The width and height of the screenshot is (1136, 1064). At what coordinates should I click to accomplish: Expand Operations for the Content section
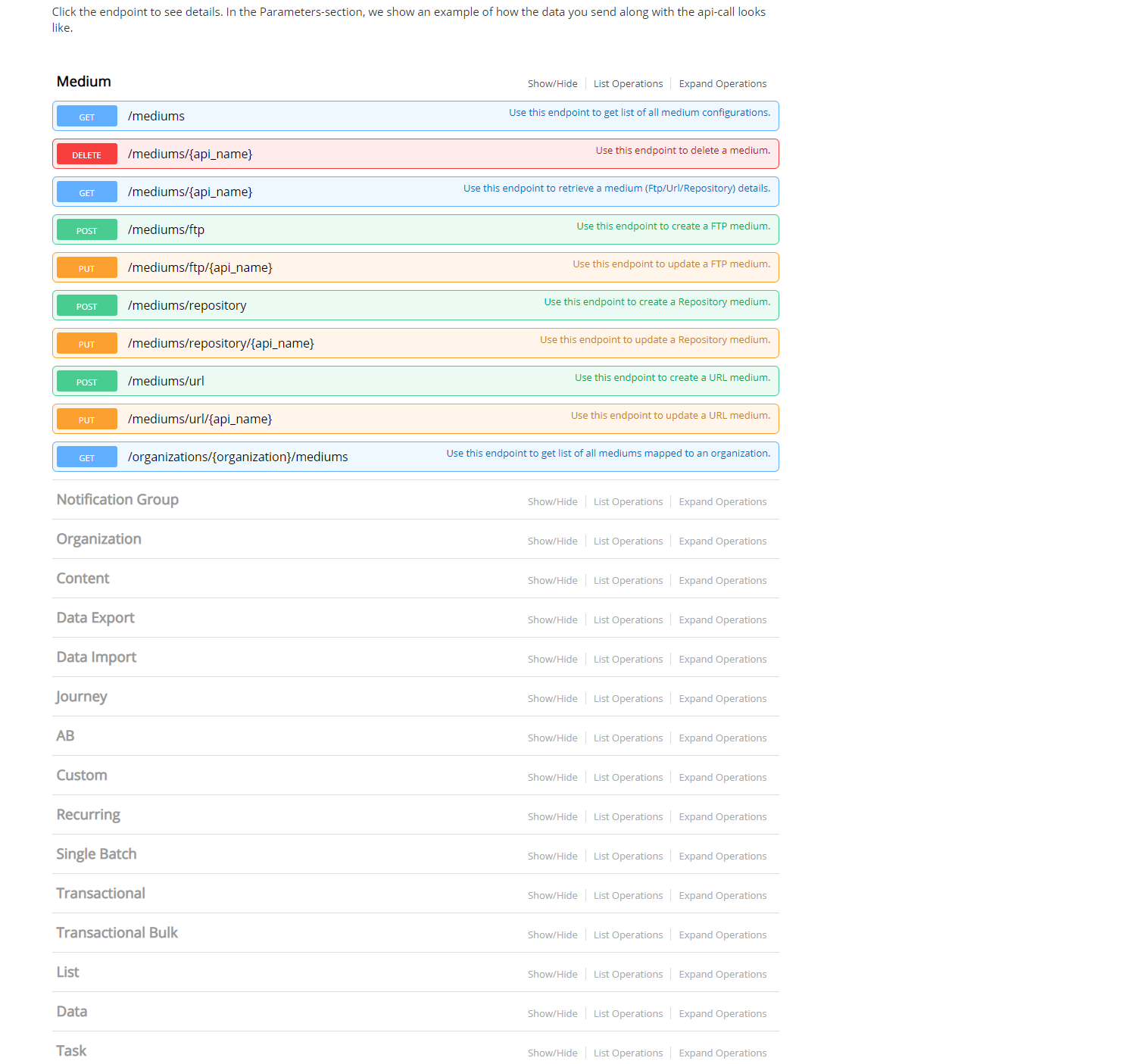point(722,580)
